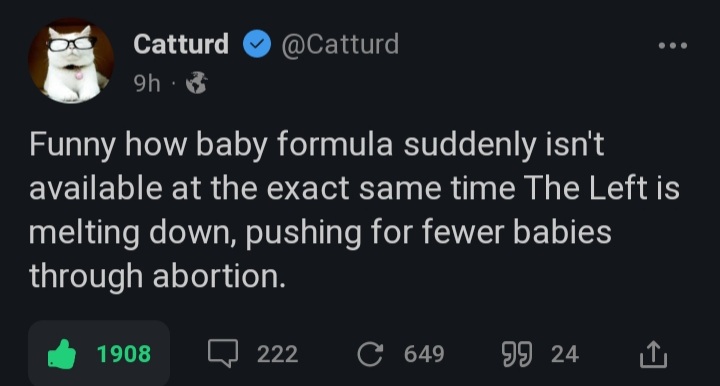Open the Catturd display name profile link
Image resolution: width=720 pixels, height=386 pixels.
[x=181, y=44]
